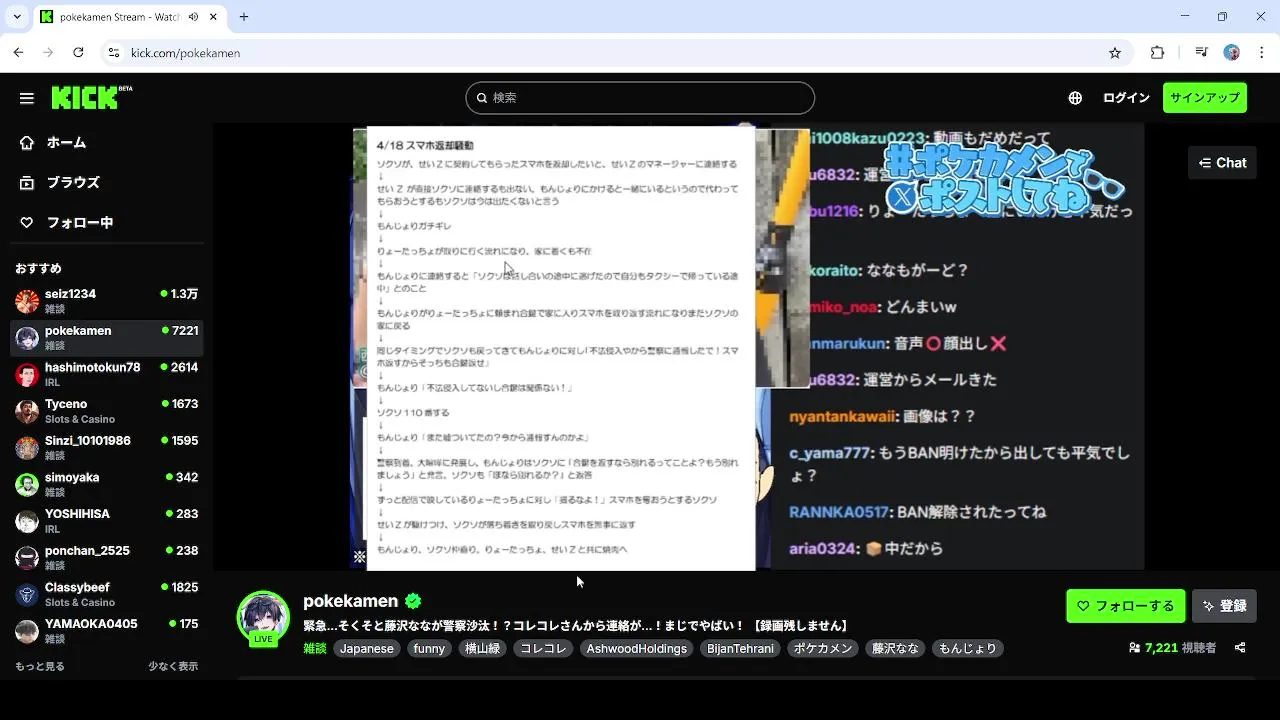Image resolution: width=1280 pixels, height=720 pixels.
Task: Select the ポケカメン tag
Action: coord(823,649)
